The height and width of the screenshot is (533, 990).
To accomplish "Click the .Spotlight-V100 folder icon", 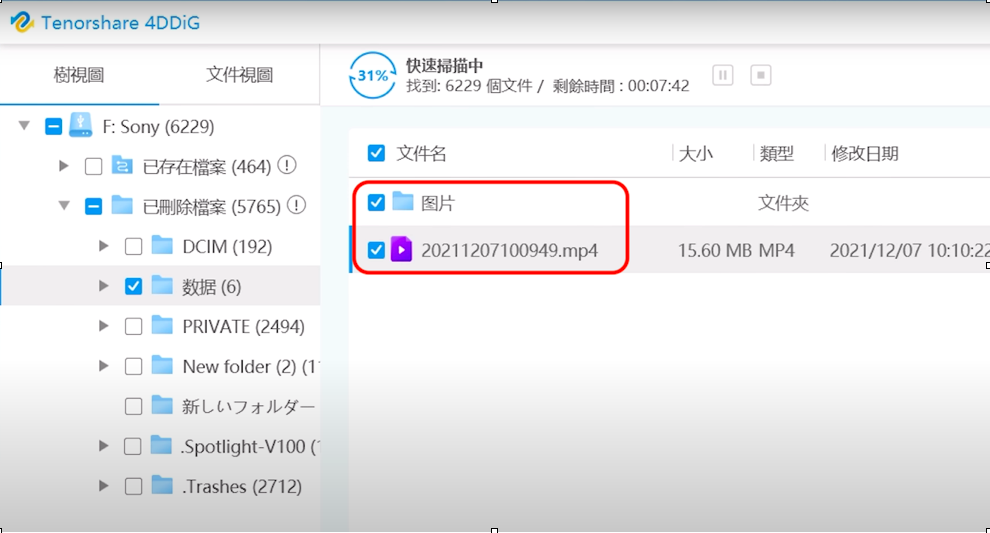I will pos(162,445).
